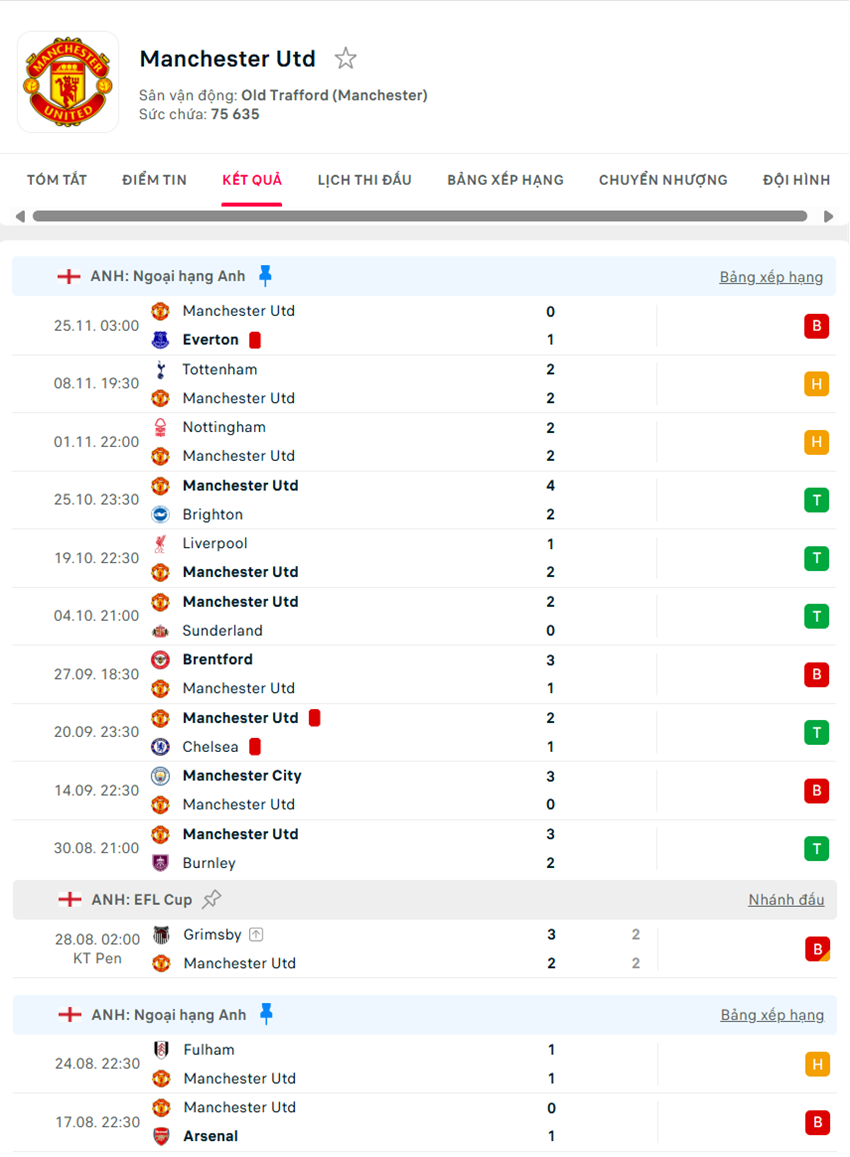Click the Arsenal team crest icon
The image size is (850, 1157).
(161, 1136)
